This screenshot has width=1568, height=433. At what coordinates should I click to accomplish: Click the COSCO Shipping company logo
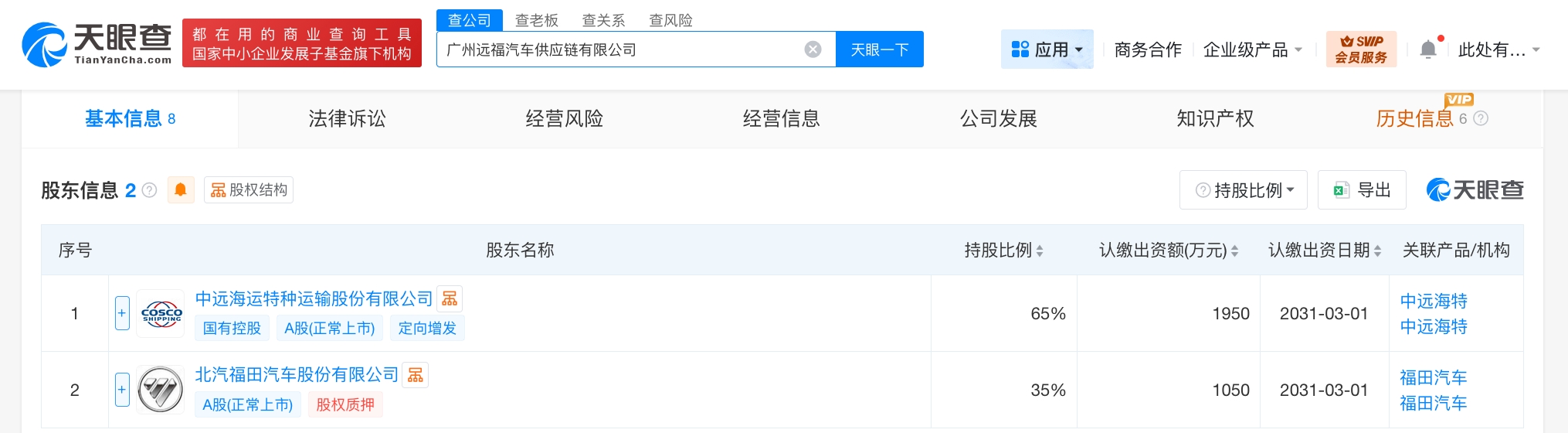(x=161, y=314)
